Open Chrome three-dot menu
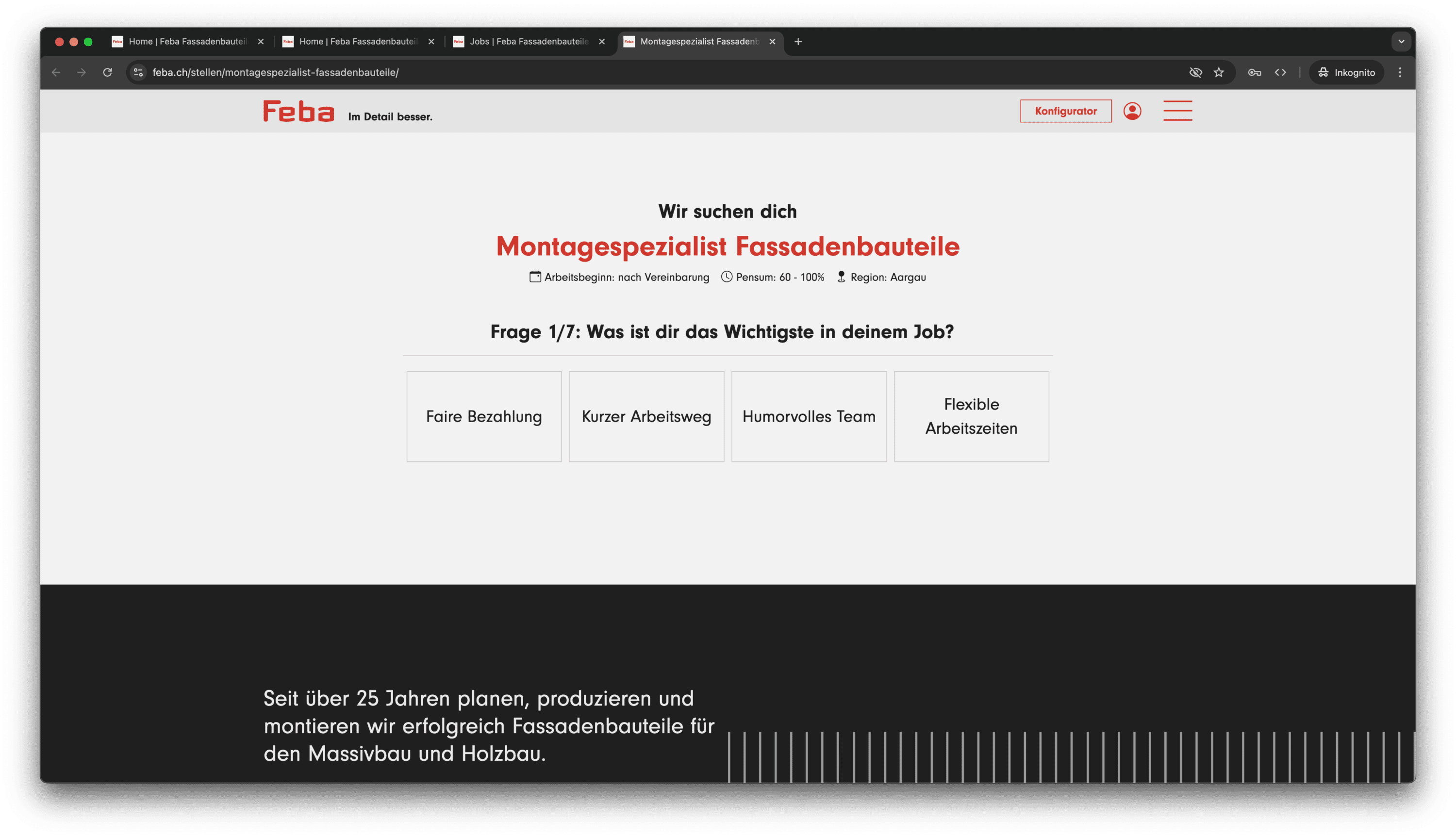This screenshot has height=836, width=1456. coord(1400,72)
